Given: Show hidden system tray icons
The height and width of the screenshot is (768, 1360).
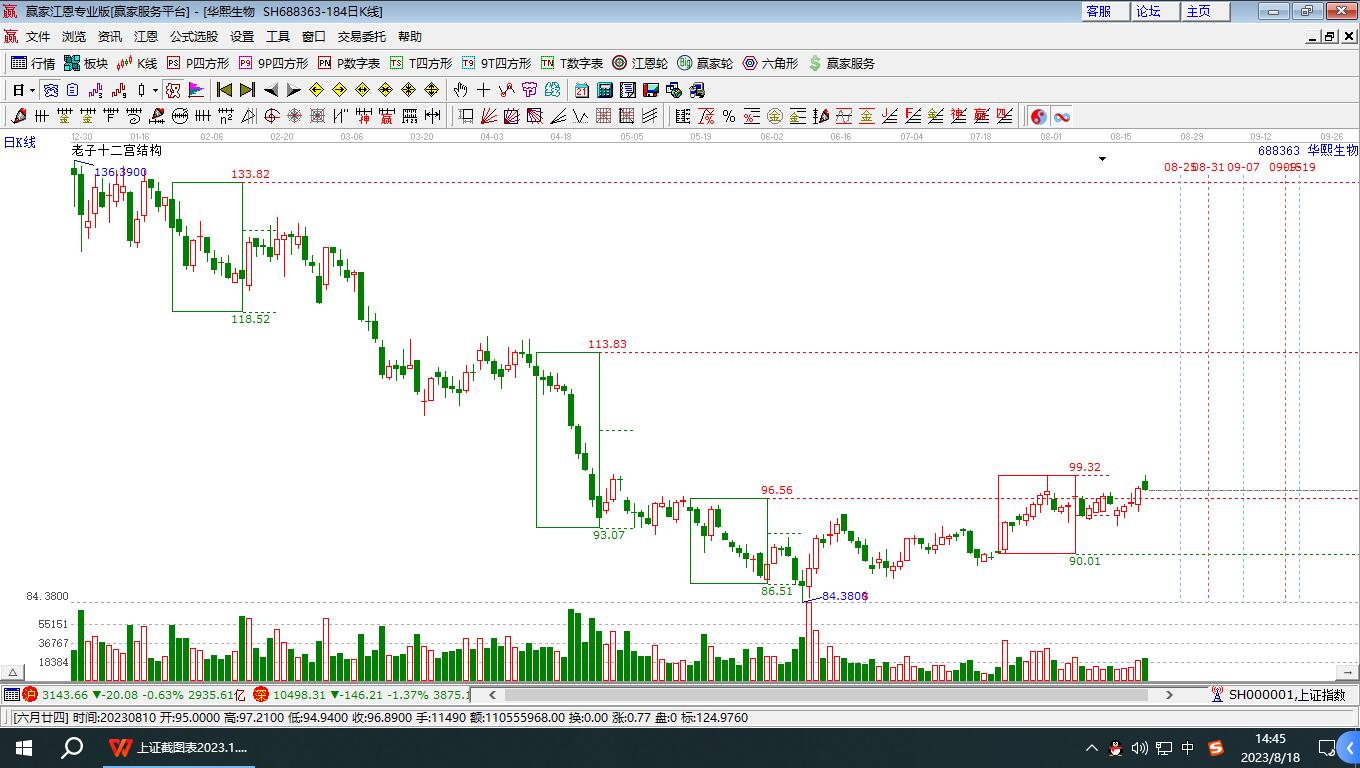Looking at the screenshot, I should click(x=1092, y=748).
